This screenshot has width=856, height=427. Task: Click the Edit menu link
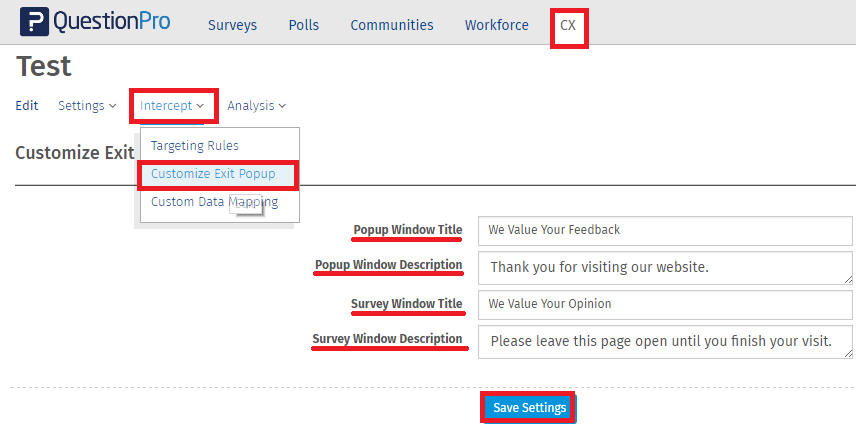[27, 105]
